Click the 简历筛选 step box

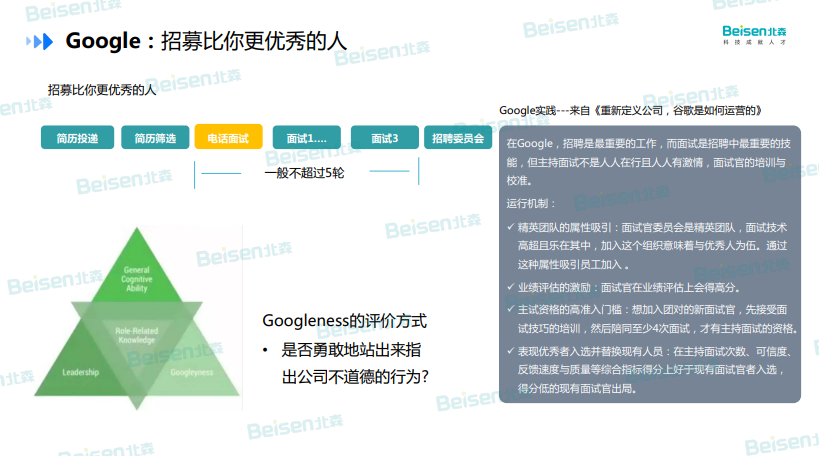tap(155, 138)
